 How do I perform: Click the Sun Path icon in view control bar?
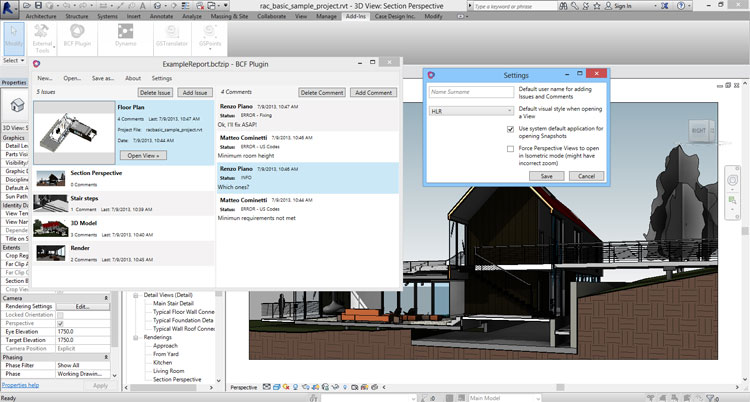pyautogui.click(x=286, y=387)
